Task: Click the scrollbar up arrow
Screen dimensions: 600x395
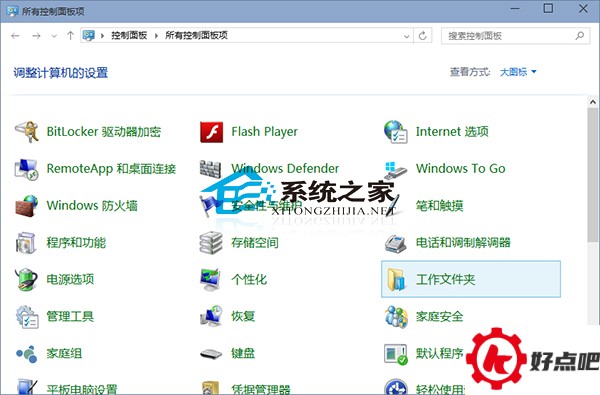Action: click(593, 102)
